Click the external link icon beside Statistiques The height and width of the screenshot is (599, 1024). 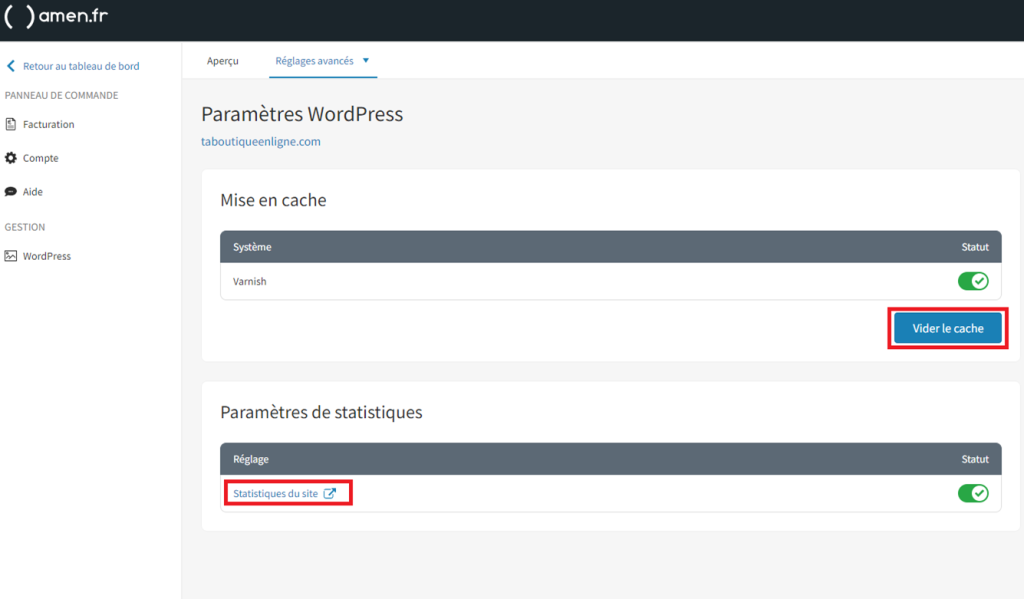[x=330, y=493]
